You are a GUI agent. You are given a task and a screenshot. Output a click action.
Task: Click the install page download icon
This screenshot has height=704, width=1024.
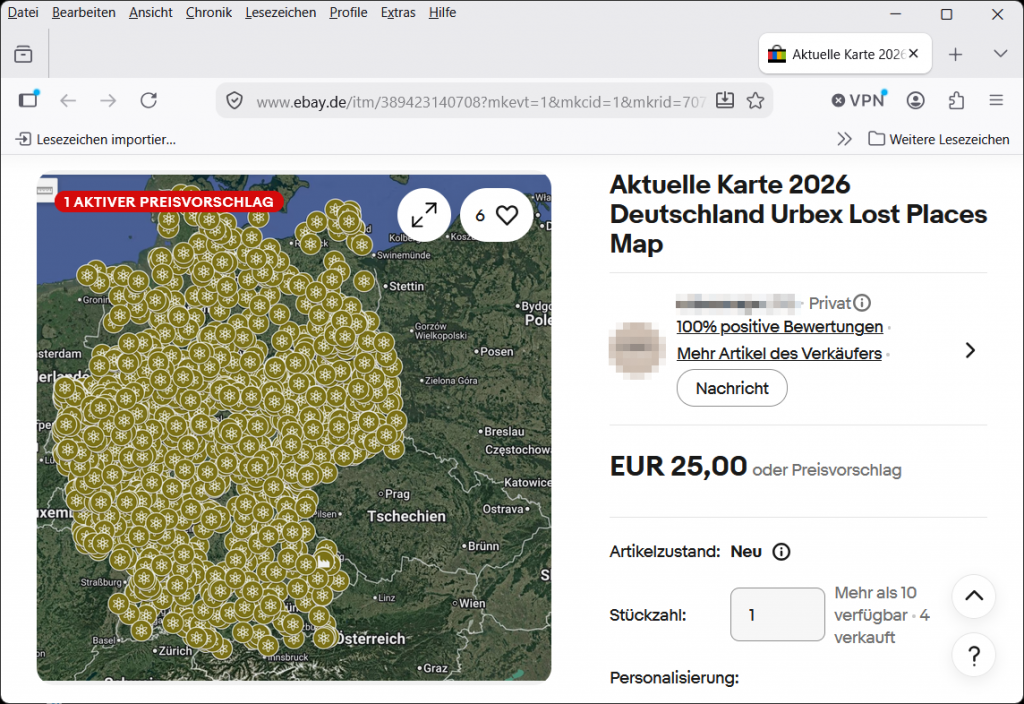click(x=725, y=101)
